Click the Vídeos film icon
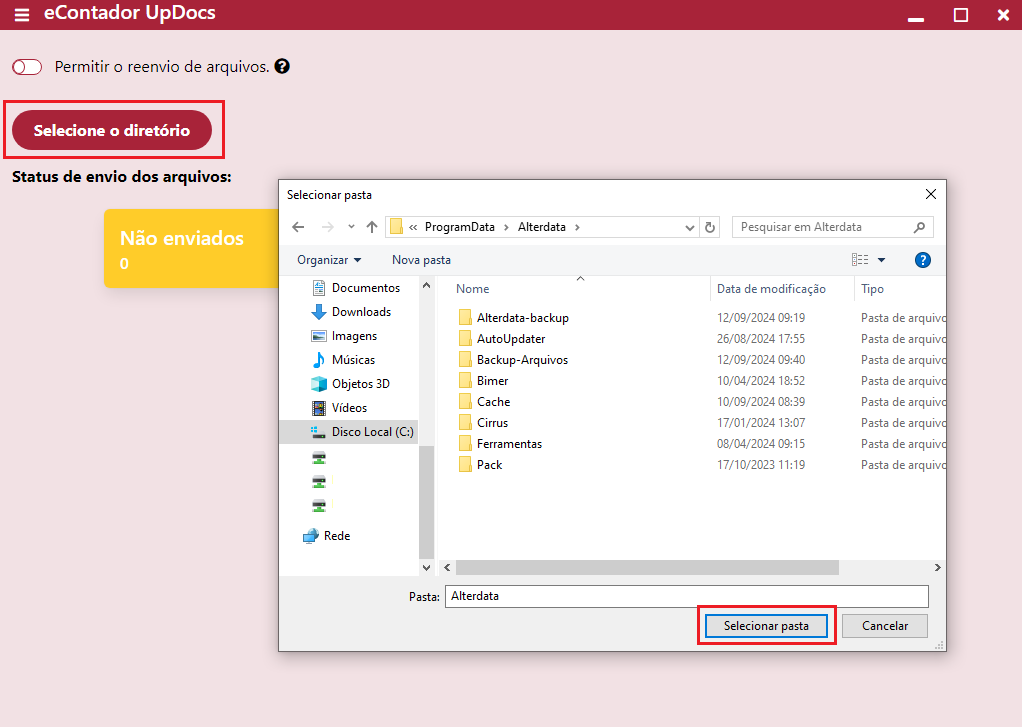The image size is (1022, 727). click(x=319, y=408)
